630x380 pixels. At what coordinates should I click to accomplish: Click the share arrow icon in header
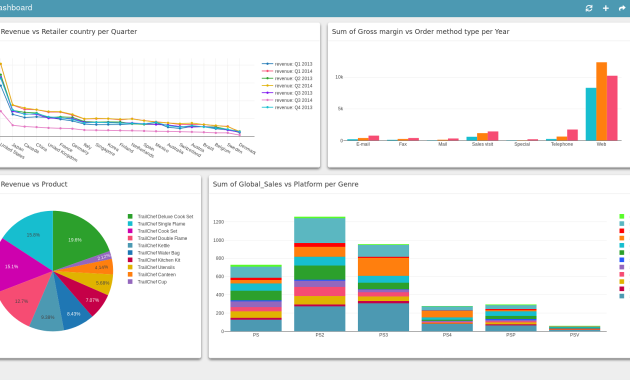pyautogui.click(x=622, y=8)
